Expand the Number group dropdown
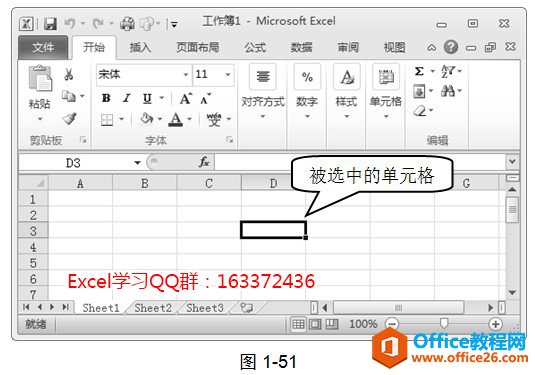The image size is (535, 375). click(x=307, y=116)
